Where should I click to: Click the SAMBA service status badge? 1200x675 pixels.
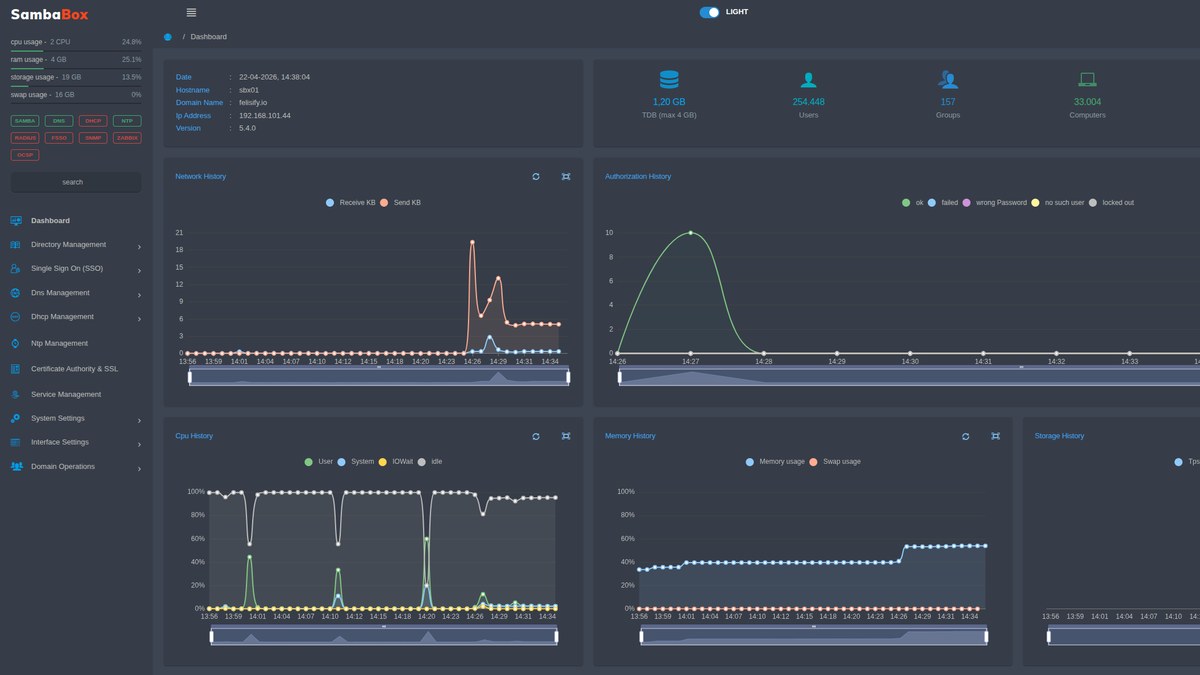pos(25,121)
